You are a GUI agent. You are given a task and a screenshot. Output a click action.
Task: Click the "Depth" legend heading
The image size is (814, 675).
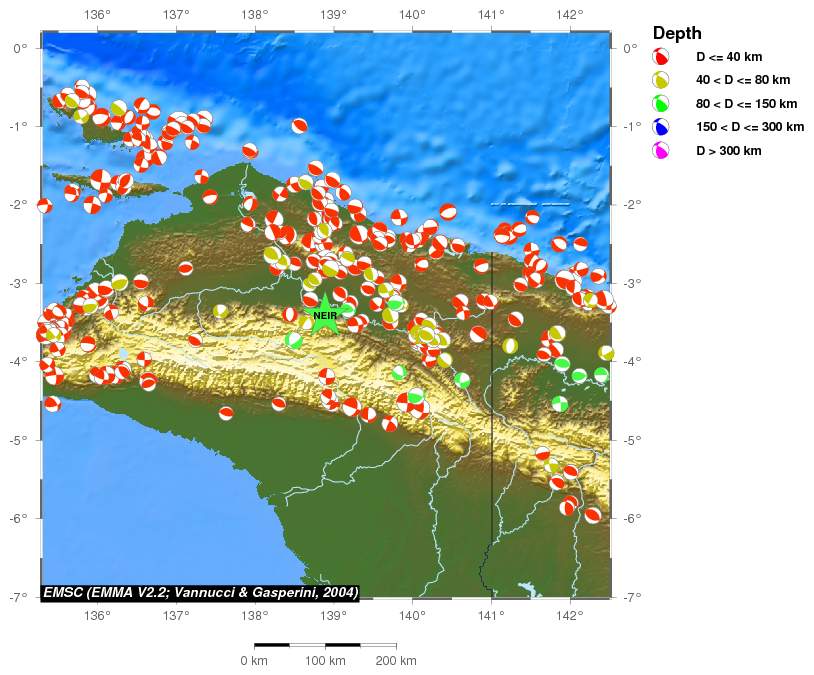[677, 33]
